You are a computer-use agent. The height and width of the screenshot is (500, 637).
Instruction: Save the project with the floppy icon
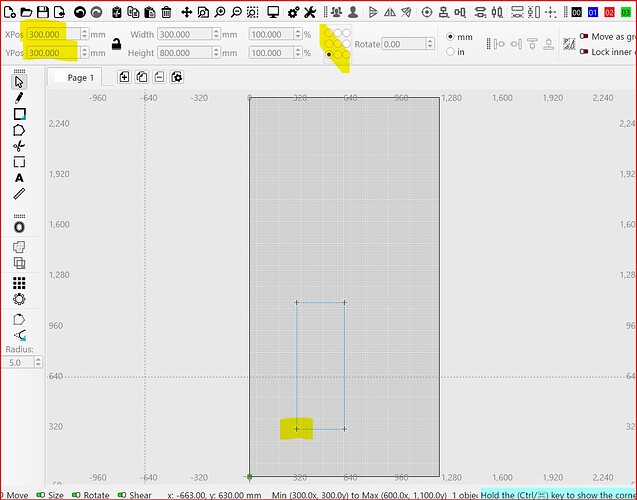pos(43,12)
